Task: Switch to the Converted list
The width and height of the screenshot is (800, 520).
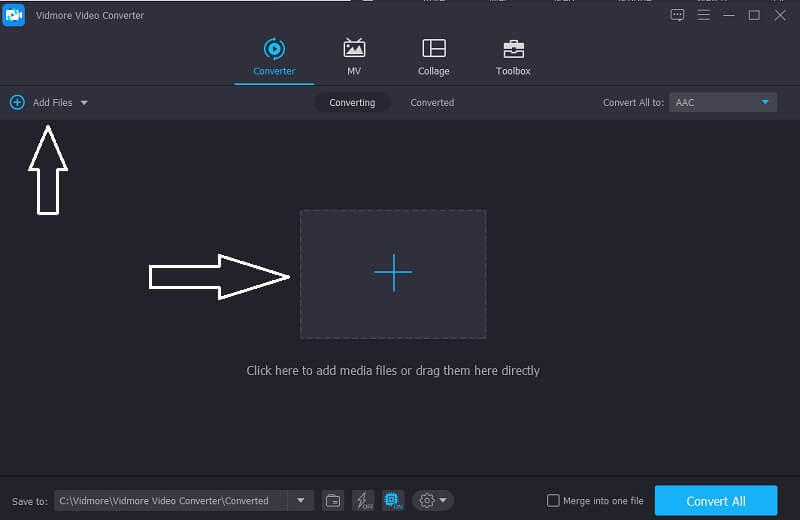Action: click(x=432, y=102)
